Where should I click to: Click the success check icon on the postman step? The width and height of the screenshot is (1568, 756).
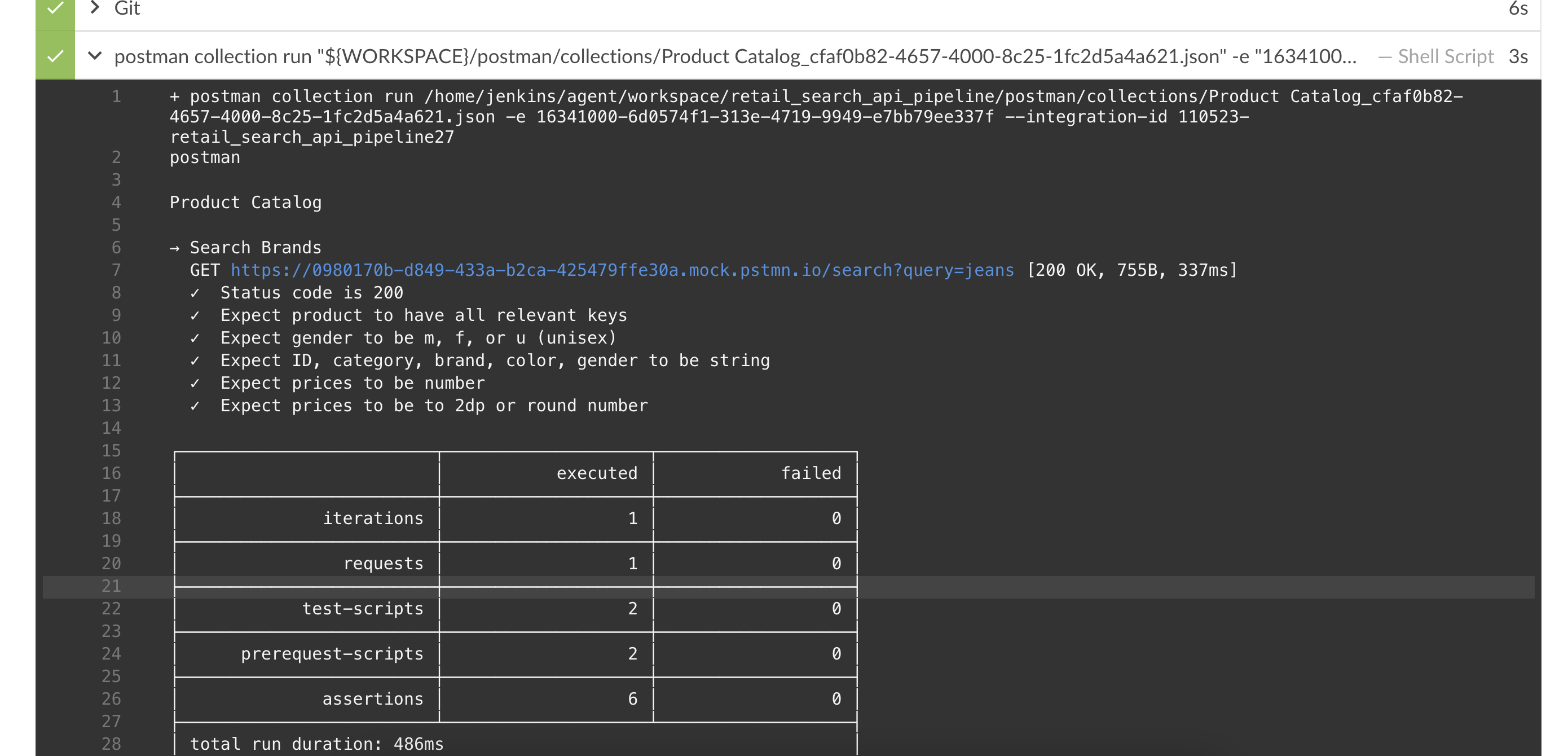55,56
